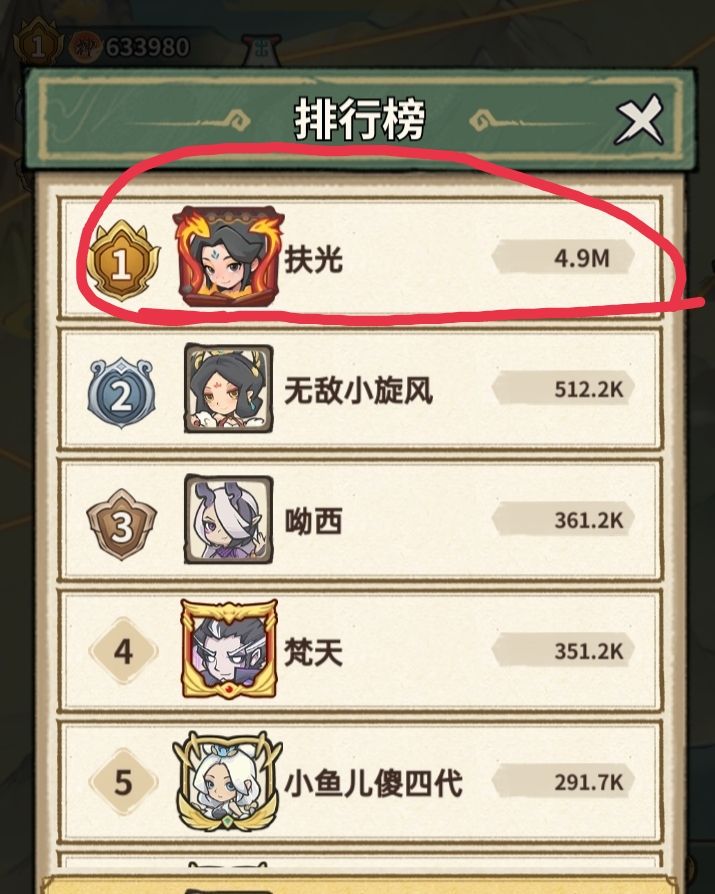Open 无敌小旋风's avatar portrait
This screenshot has width=715, height=894.
pos(228,388)
